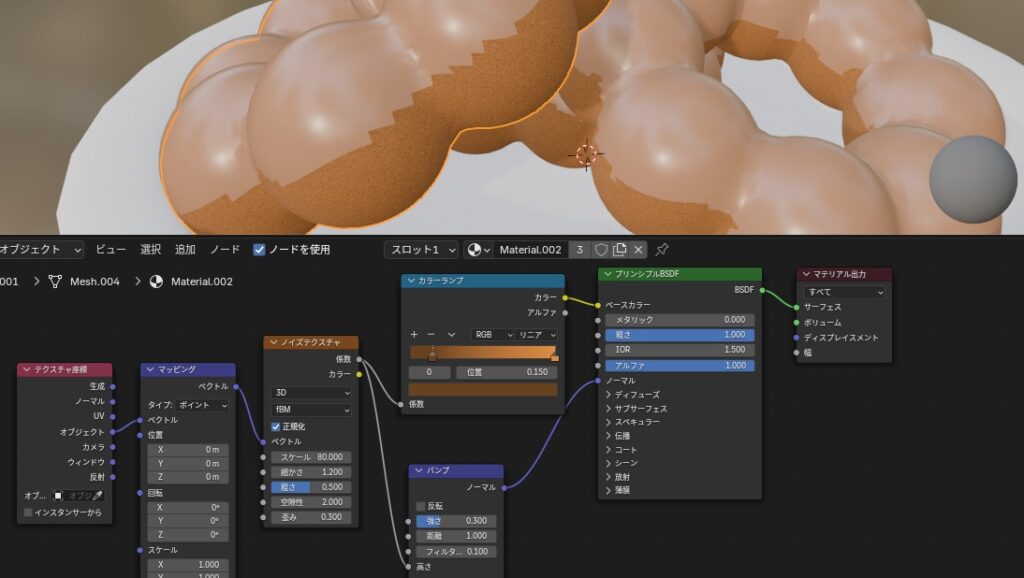Screen dimensions: 1024x578
Task: Remove color stop with the minus icon
Action: tap(431, 334)
